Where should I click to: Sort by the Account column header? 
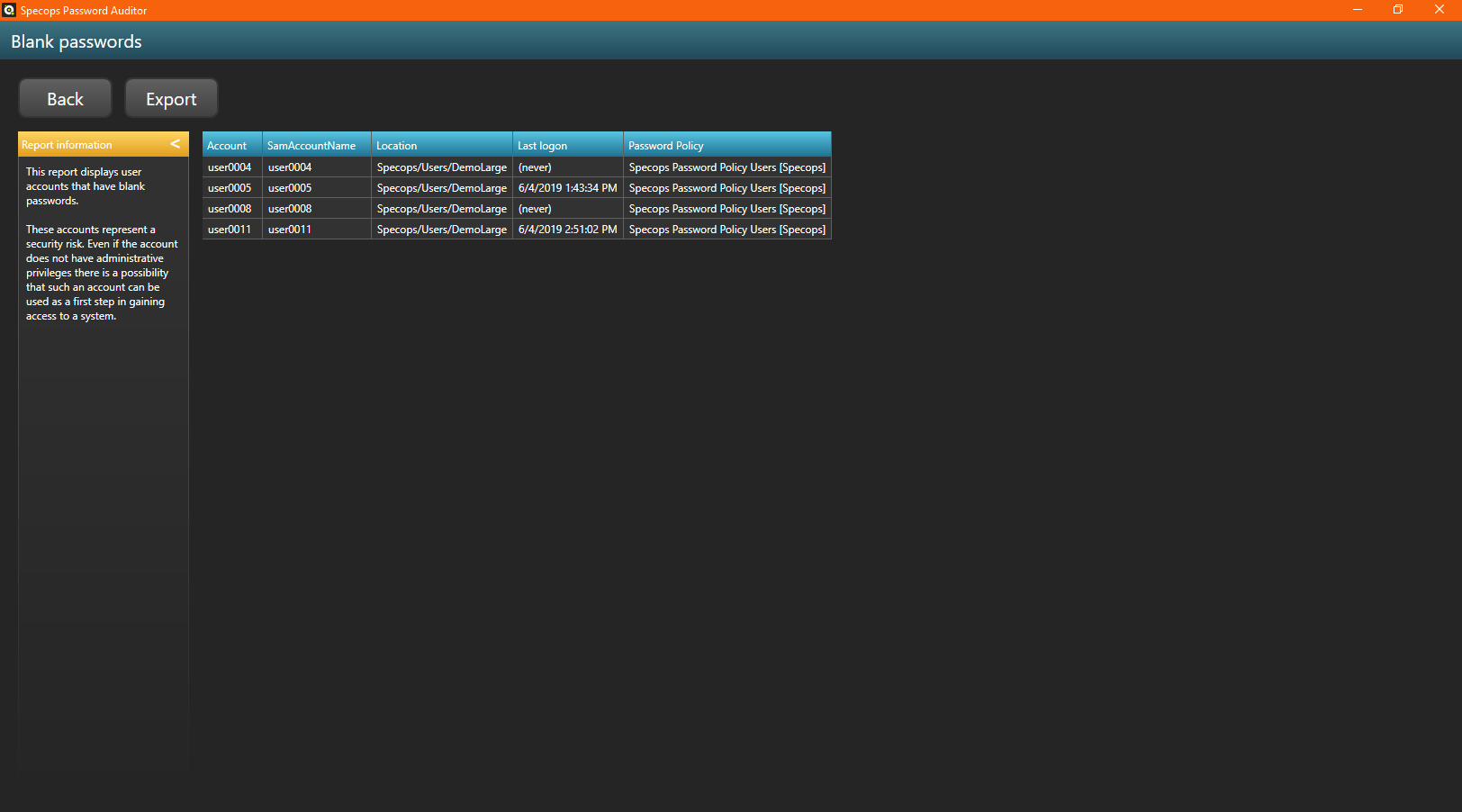click(x=231, y=145)
